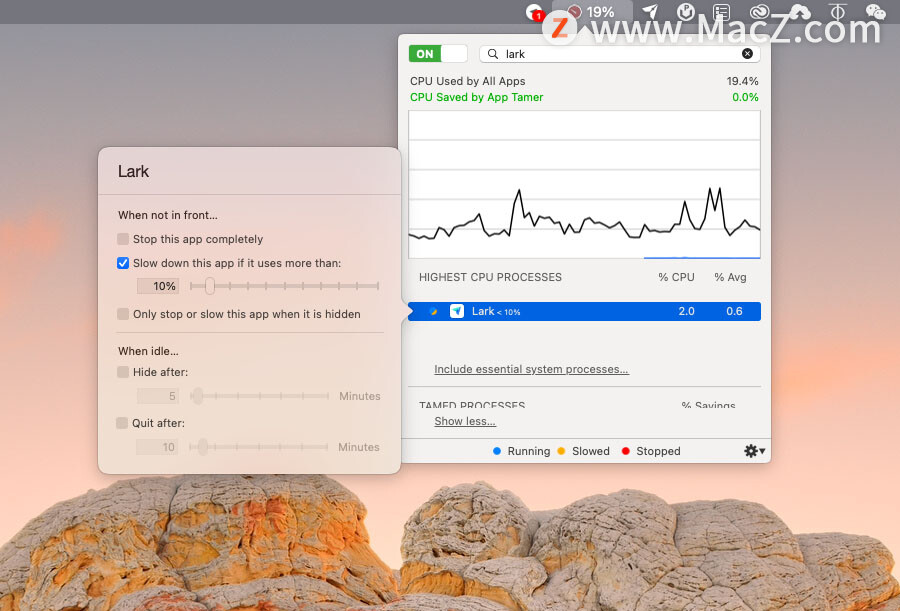
Task: Click the Hide after minutes slider
Action: point(259,396)
